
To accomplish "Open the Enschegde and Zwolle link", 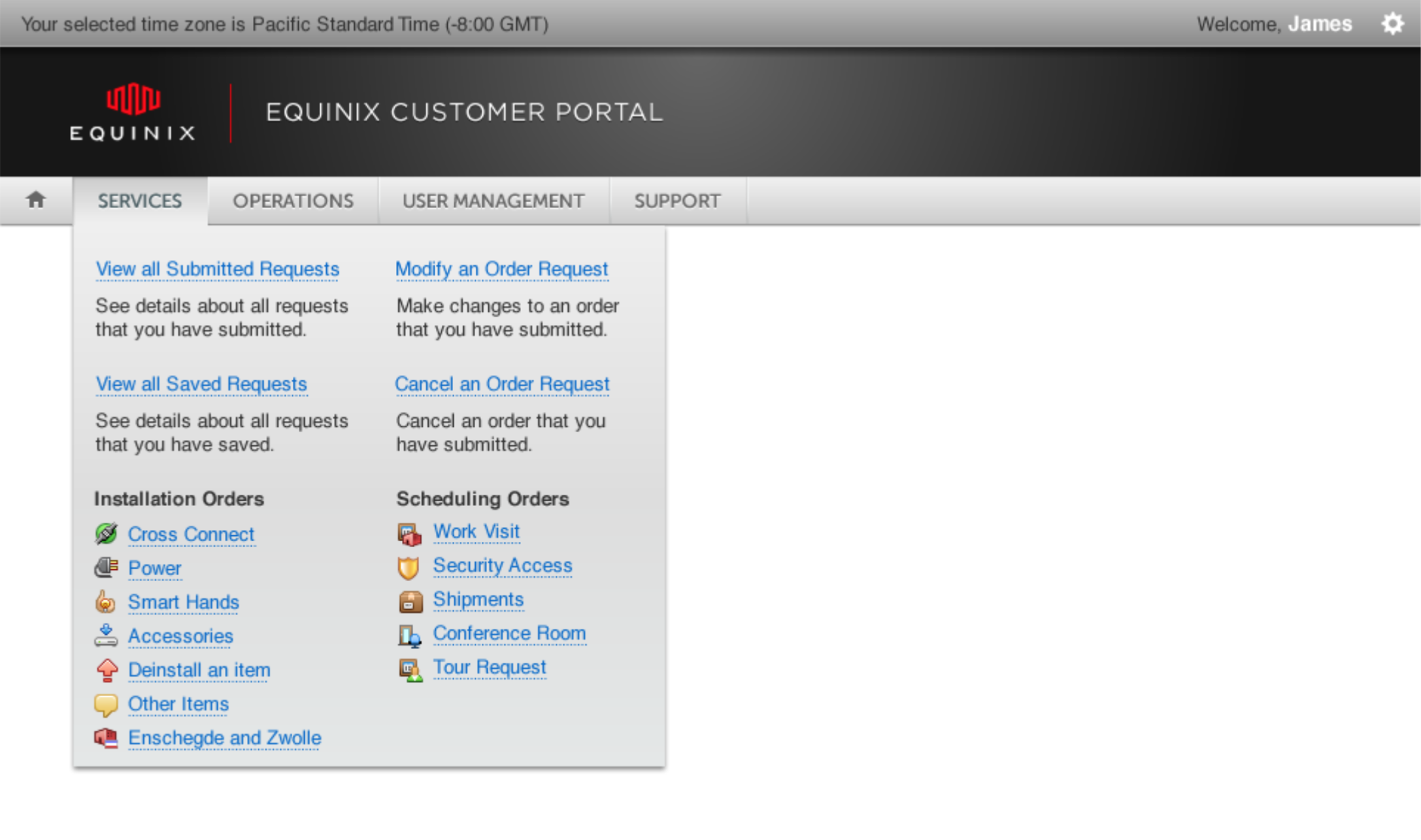I will 225,739.
